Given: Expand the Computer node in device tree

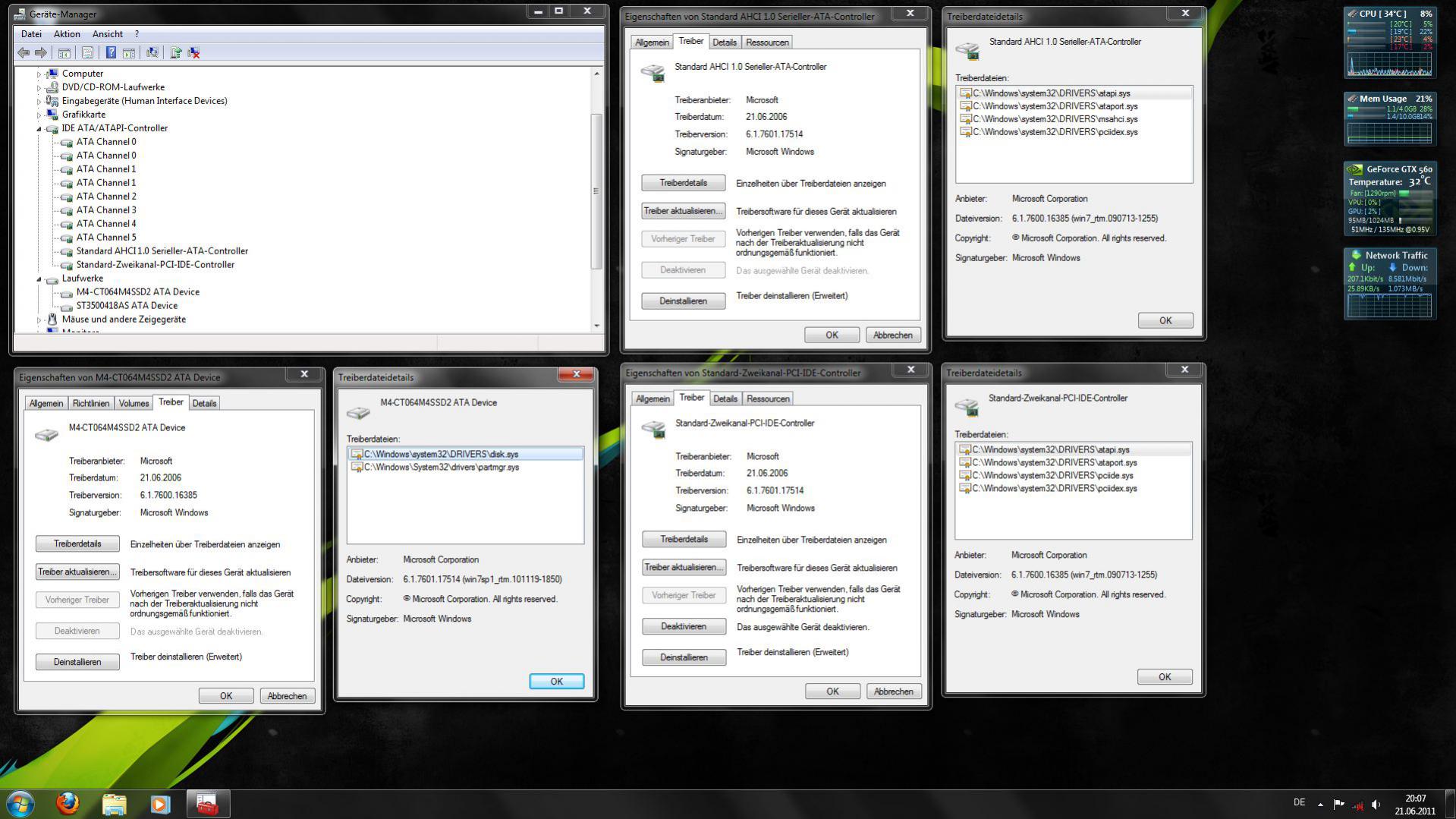Looking at the screenshot, I should click(x=39, y=74).
